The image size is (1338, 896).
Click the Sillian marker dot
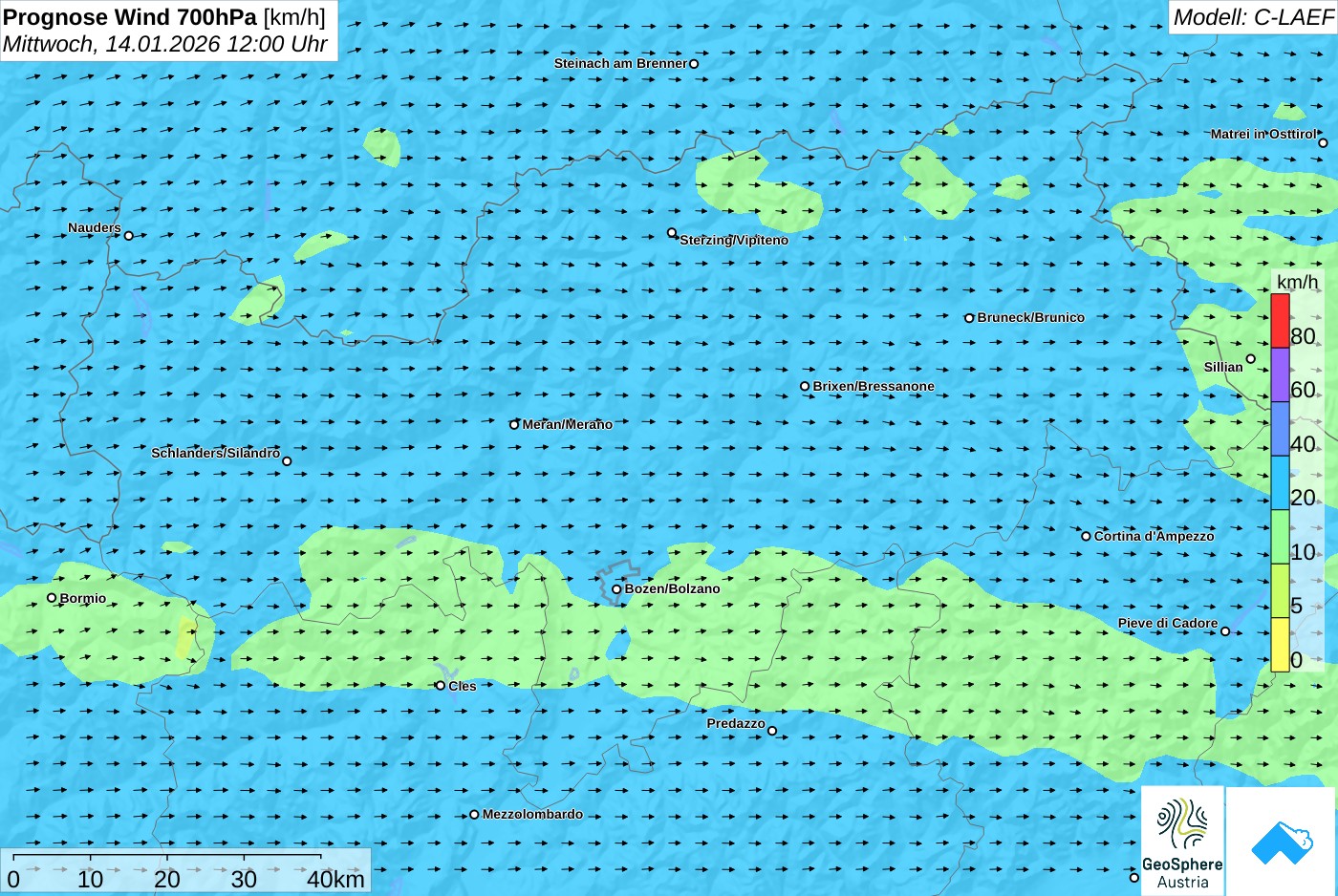(1250, 359)
